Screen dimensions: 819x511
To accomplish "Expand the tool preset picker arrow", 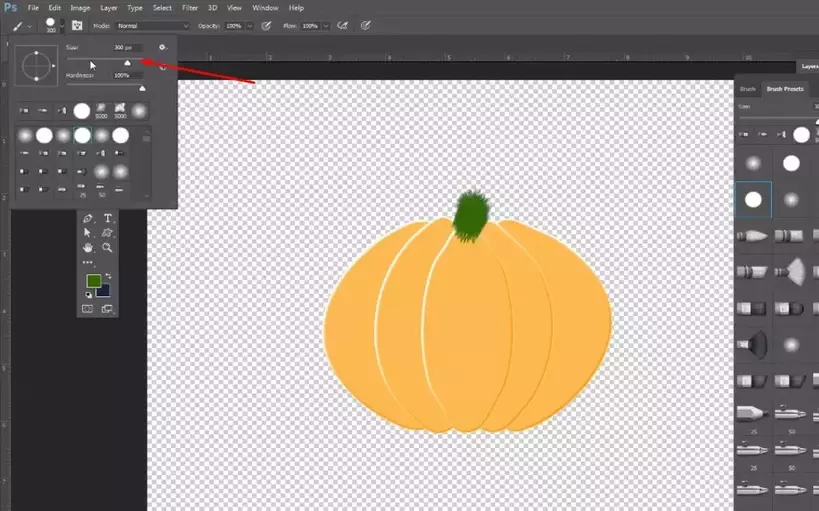I will tap(29, 26).
